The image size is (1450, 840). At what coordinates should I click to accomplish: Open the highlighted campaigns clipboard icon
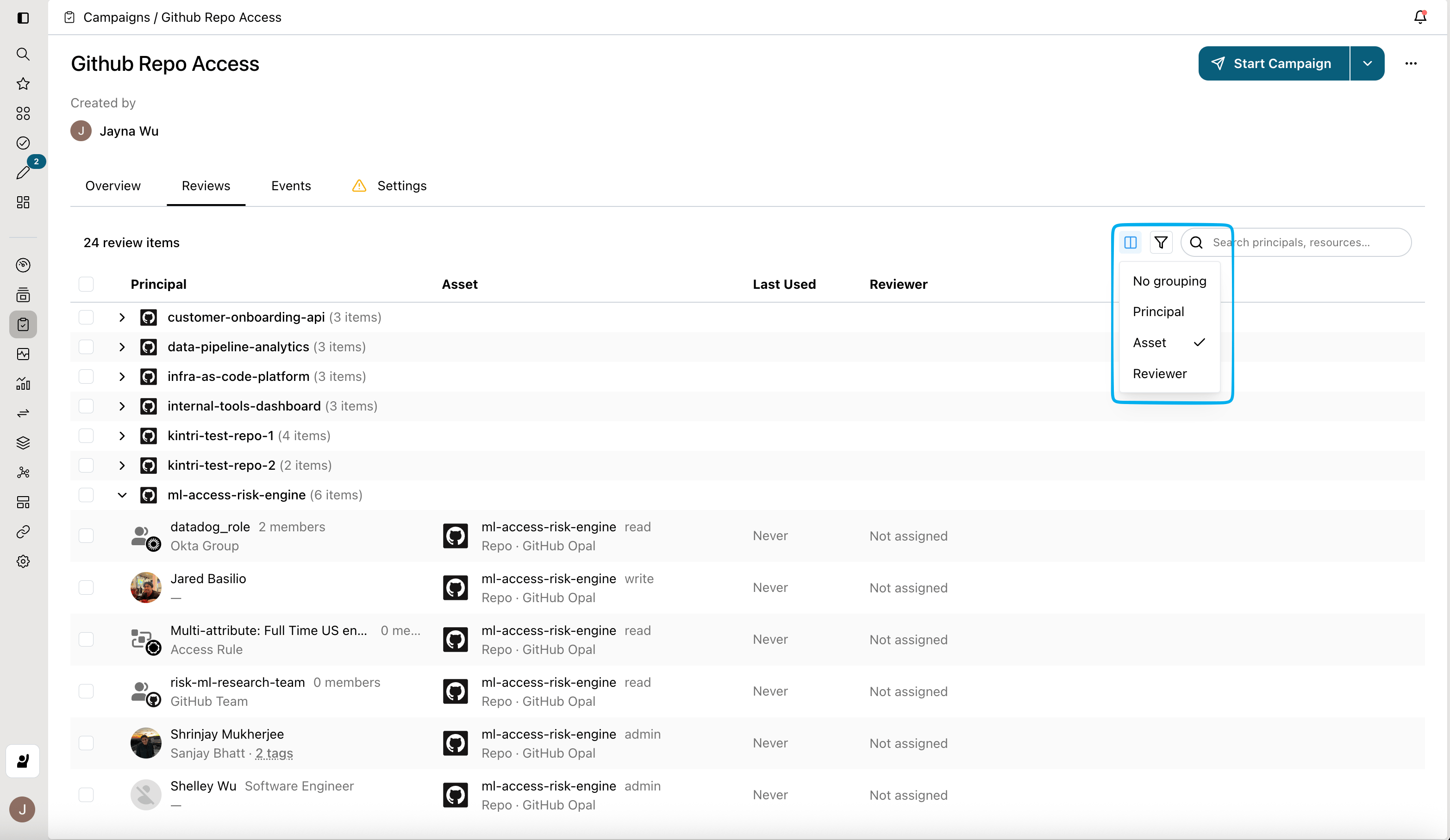pyautogui.click(x=23, y=324)
